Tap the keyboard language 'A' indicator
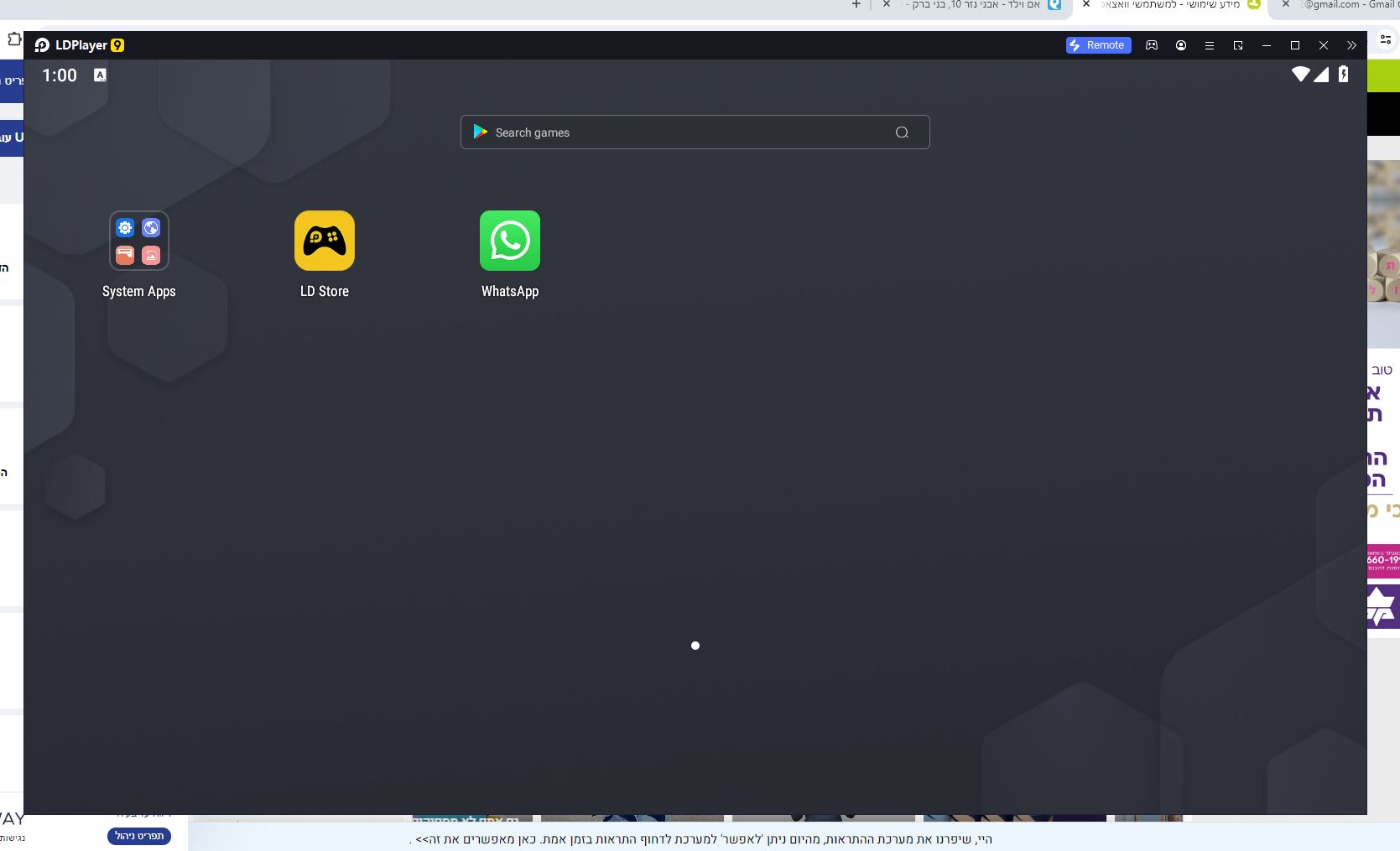The width and height of the screenshot is (1400, 851). tap(100, 75)
